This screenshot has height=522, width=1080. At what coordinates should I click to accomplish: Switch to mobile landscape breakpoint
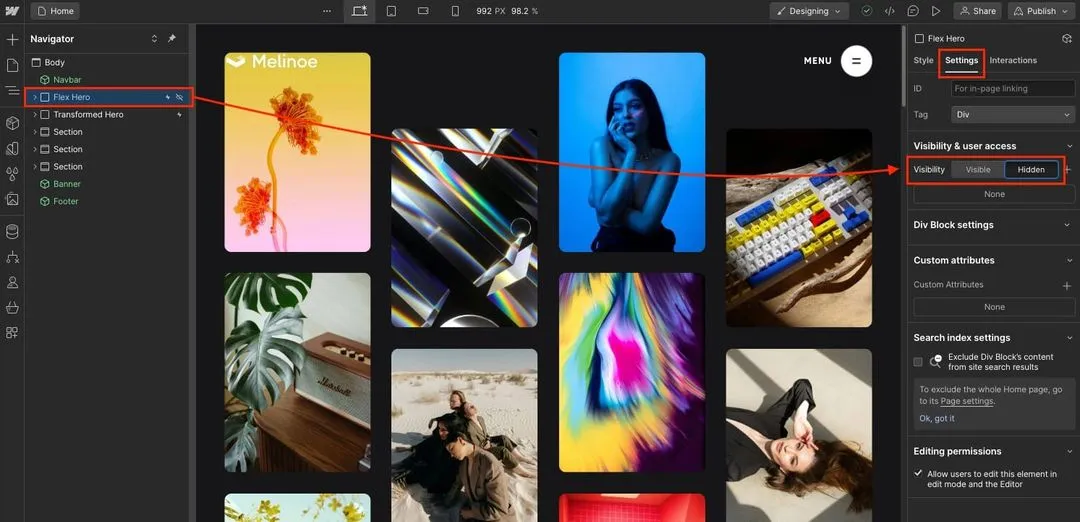click(423, 11)
